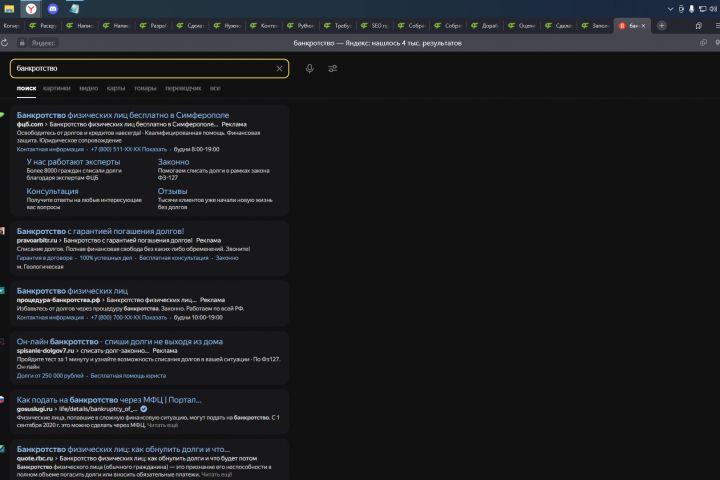The width and height of the screenshot is (720, 480).
Task: Open the notepad app in taskbar
Action: 74,8
